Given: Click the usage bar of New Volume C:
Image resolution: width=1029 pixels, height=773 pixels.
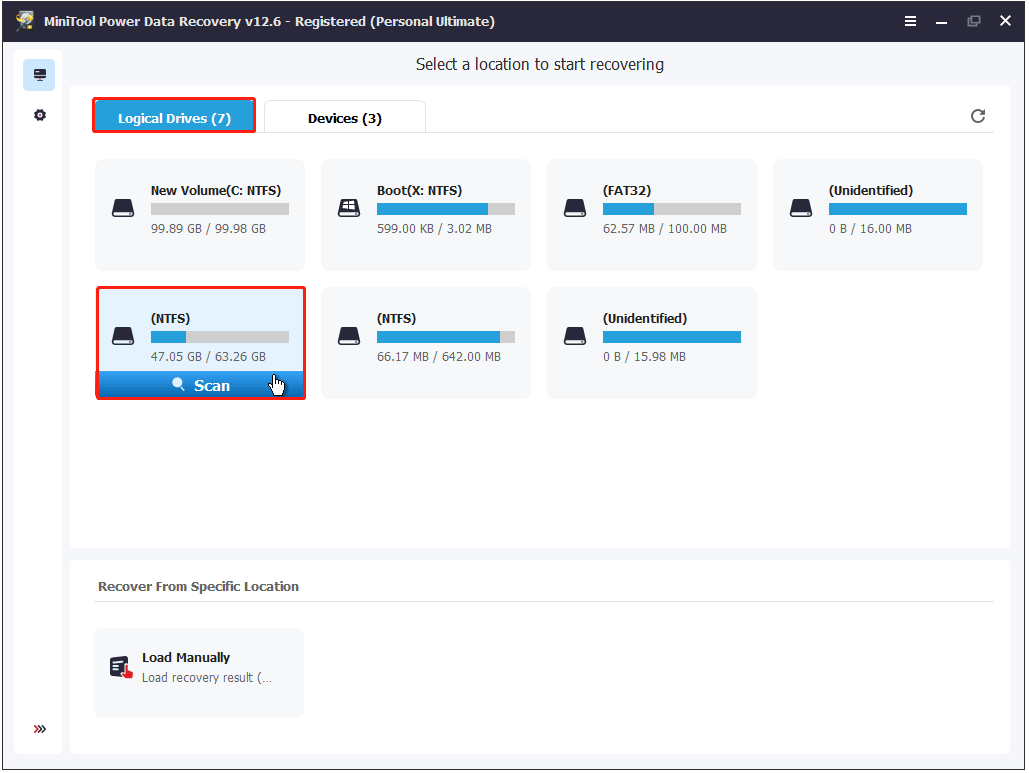Looking at the screenshot, I should [x=220, y=208].
